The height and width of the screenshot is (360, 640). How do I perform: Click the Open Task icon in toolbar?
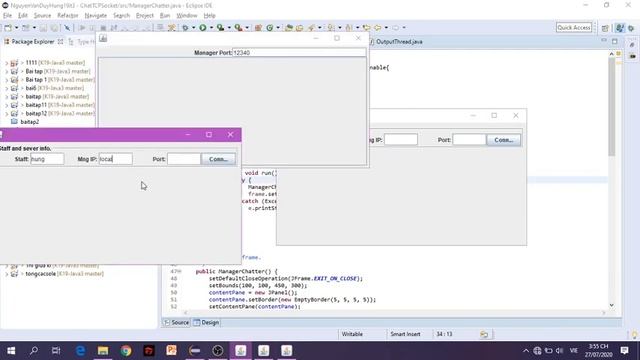coord(300,28)
